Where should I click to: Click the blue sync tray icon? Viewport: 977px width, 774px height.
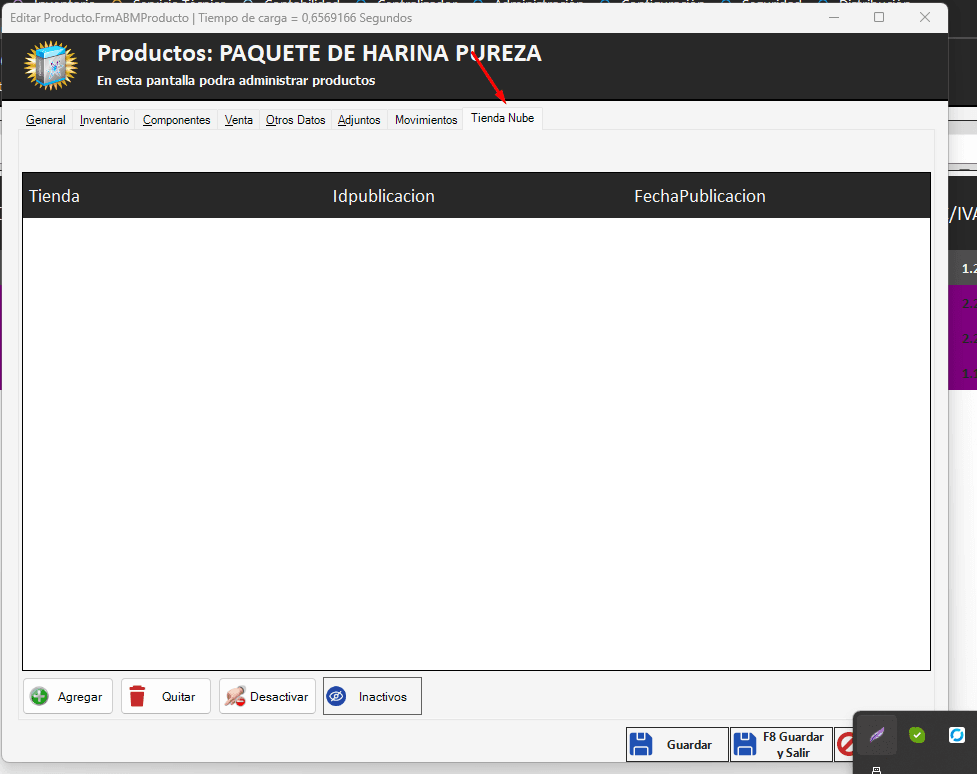pos(957,735)
